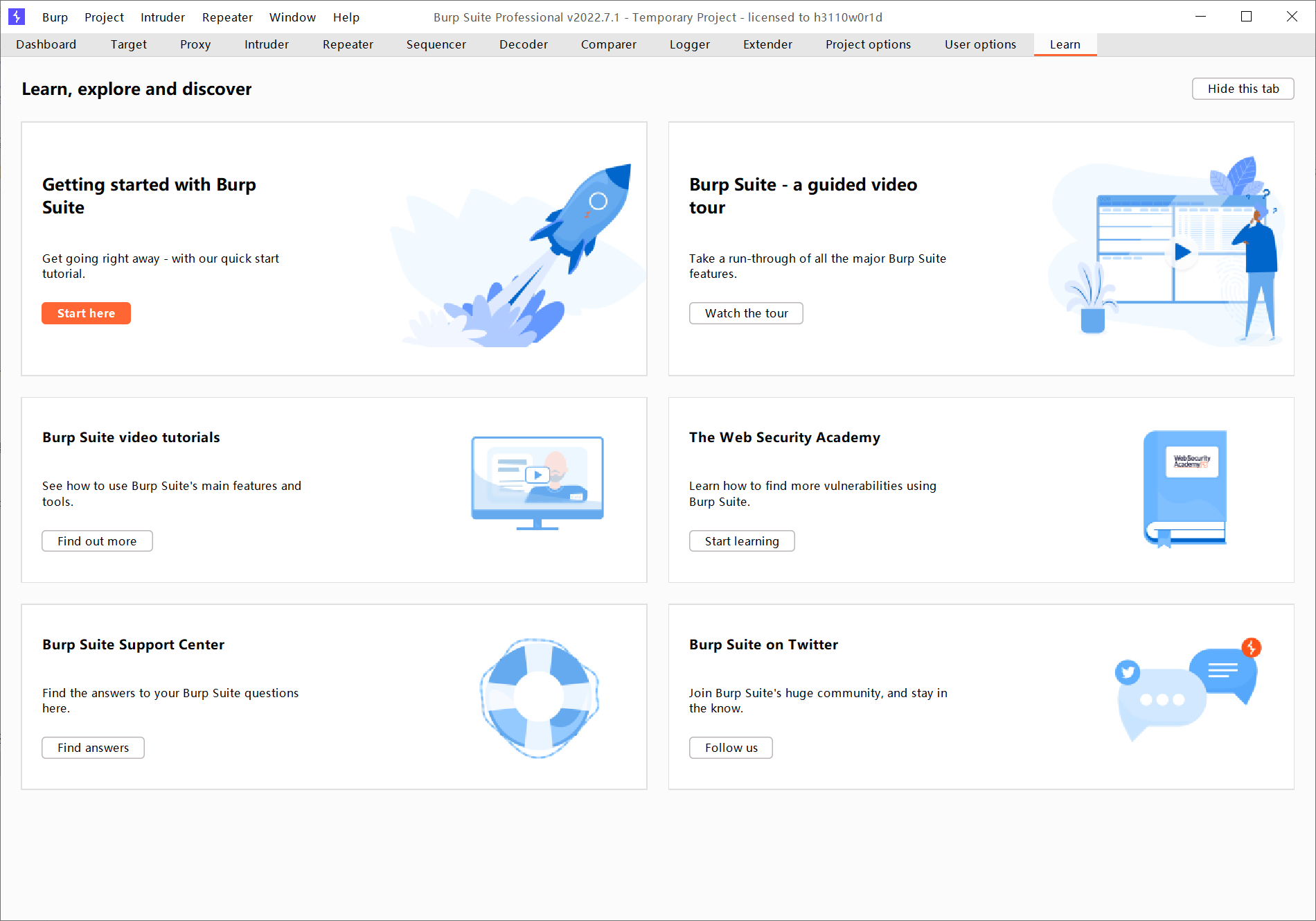1316x921 pixels.
Task: Switch to the Target tab
Action: 129,44
